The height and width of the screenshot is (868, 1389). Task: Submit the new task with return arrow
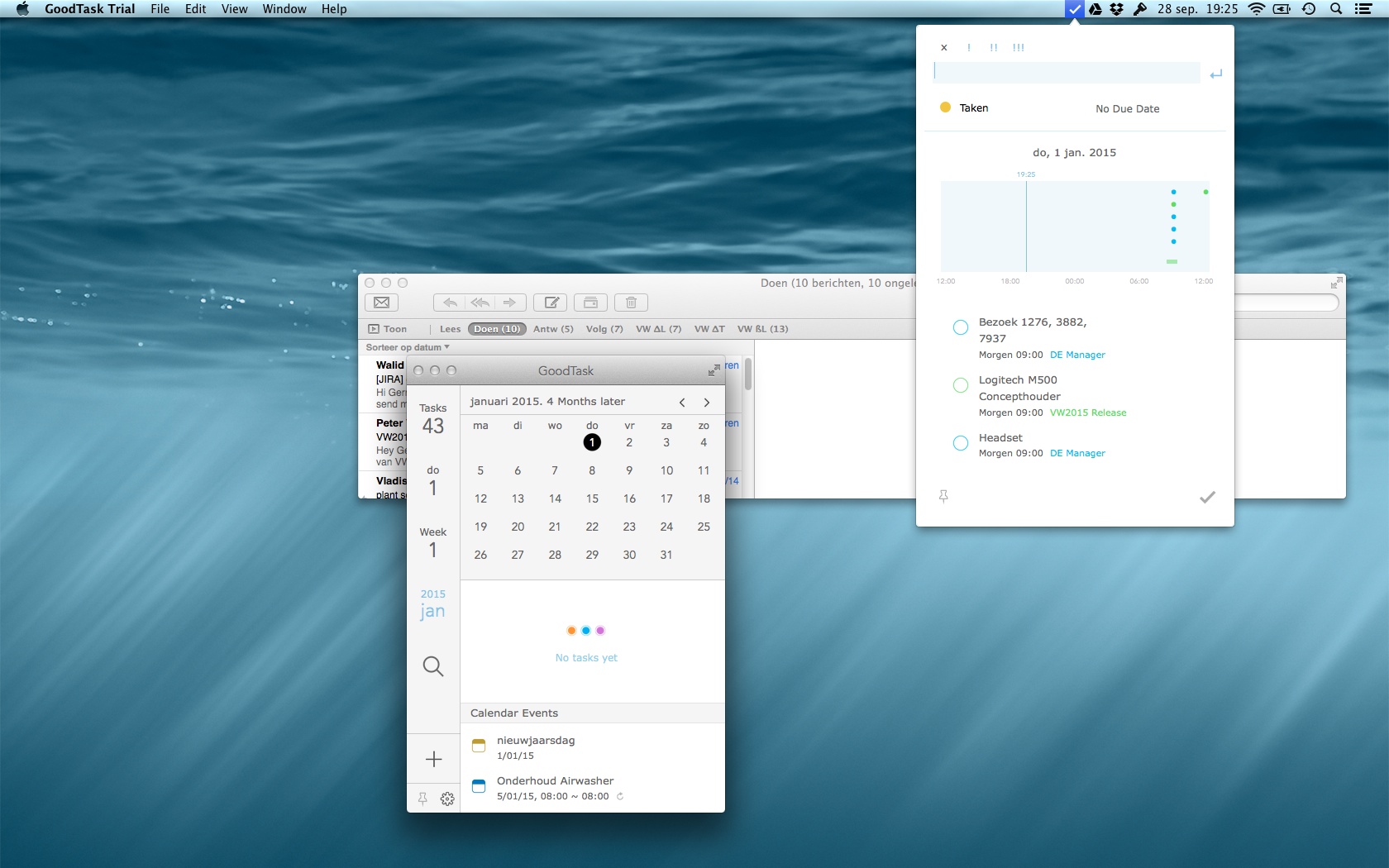(x=1215, y=74)
